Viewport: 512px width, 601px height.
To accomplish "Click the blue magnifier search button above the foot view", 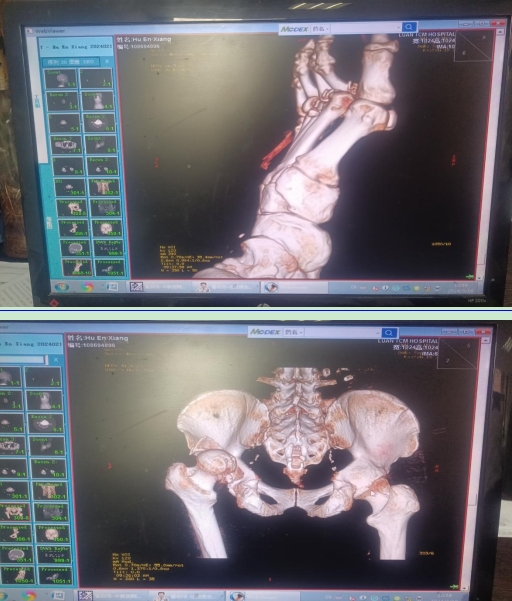I will pos(409,27).
